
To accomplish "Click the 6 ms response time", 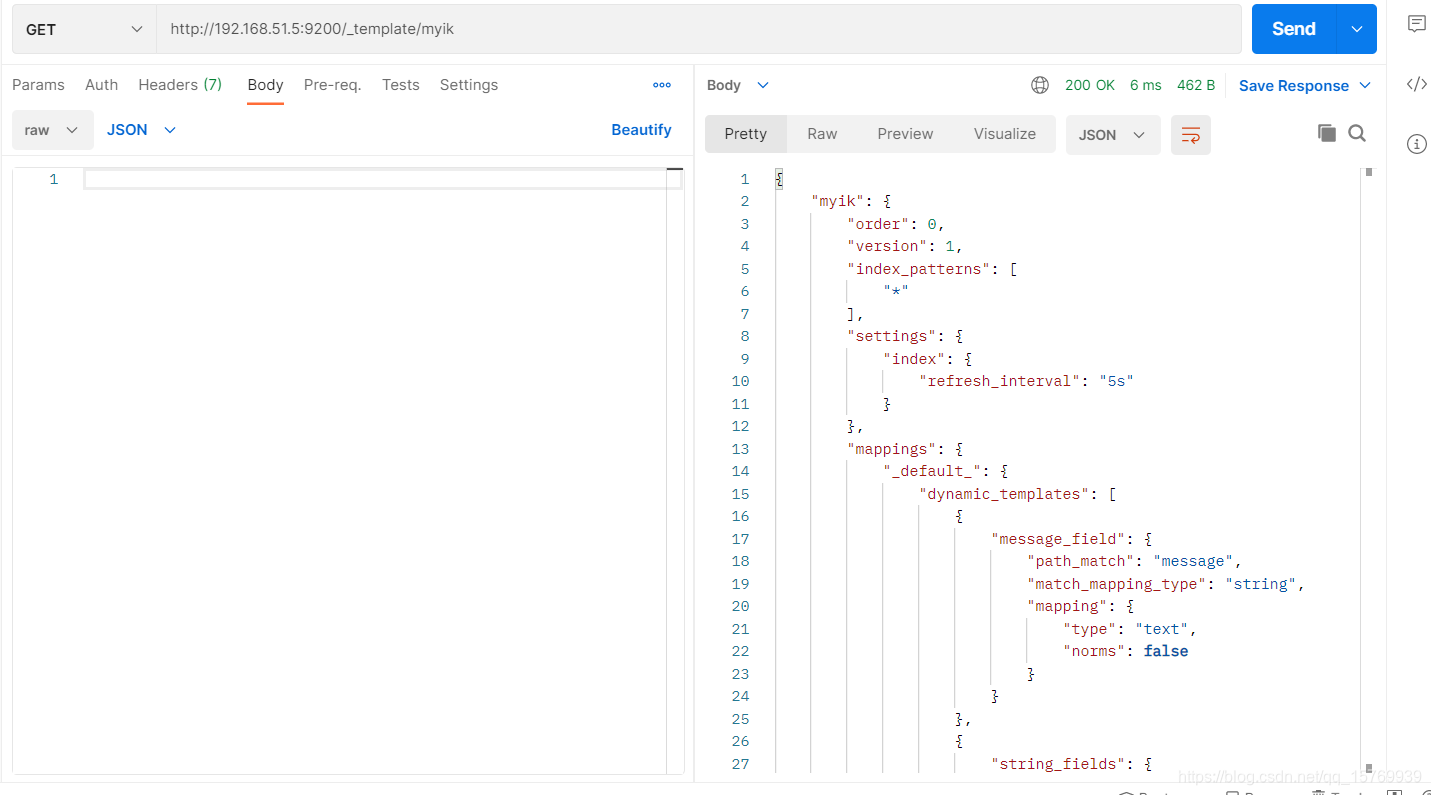I will pos(1146,85).
